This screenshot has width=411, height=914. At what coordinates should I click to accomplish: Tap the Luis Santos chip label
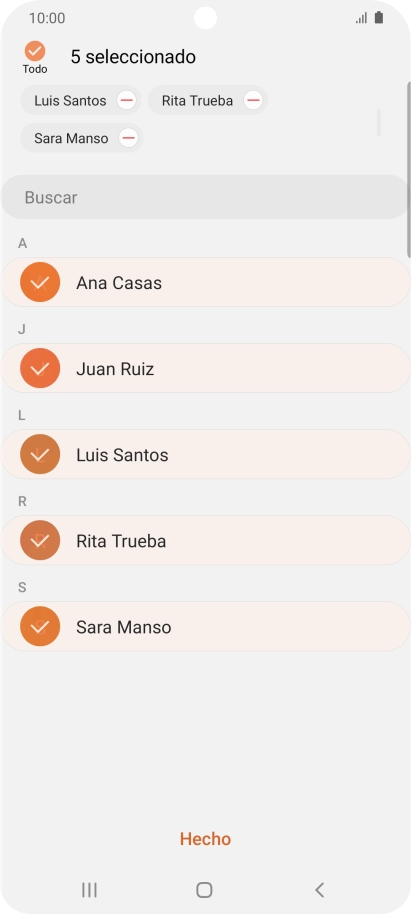point(70,100)
